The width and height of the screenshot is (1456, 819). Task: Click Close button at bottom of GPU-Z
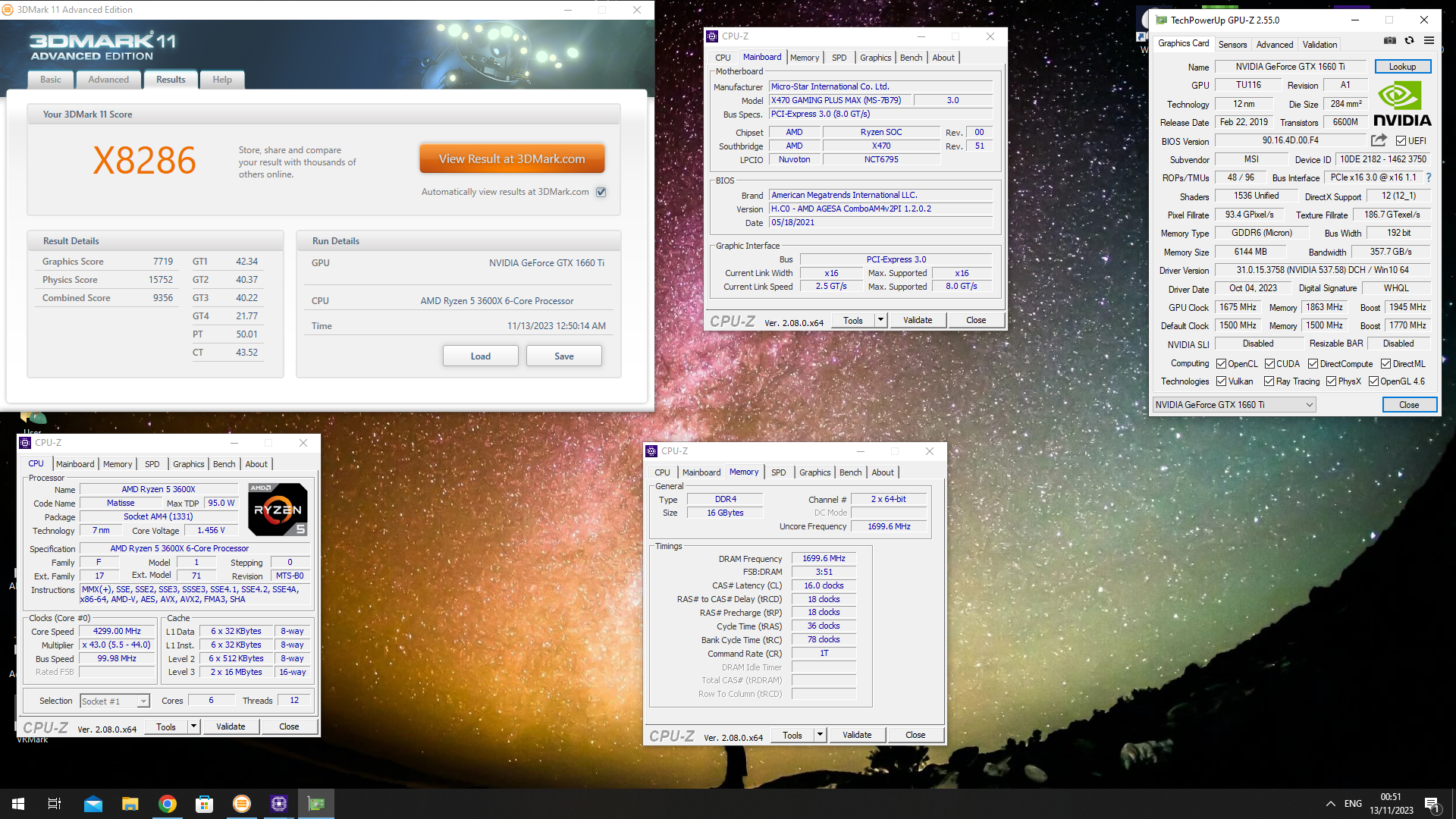click(1409, 405)
